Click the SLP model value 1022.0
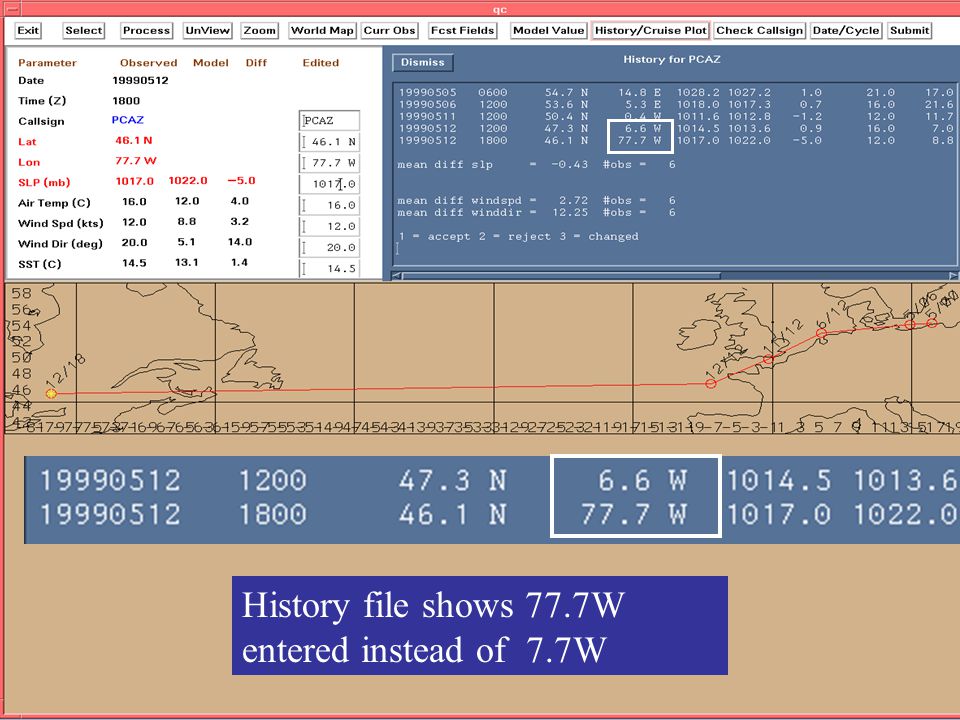The width and height of the screenshot is (960, 720). click(187, 181)
